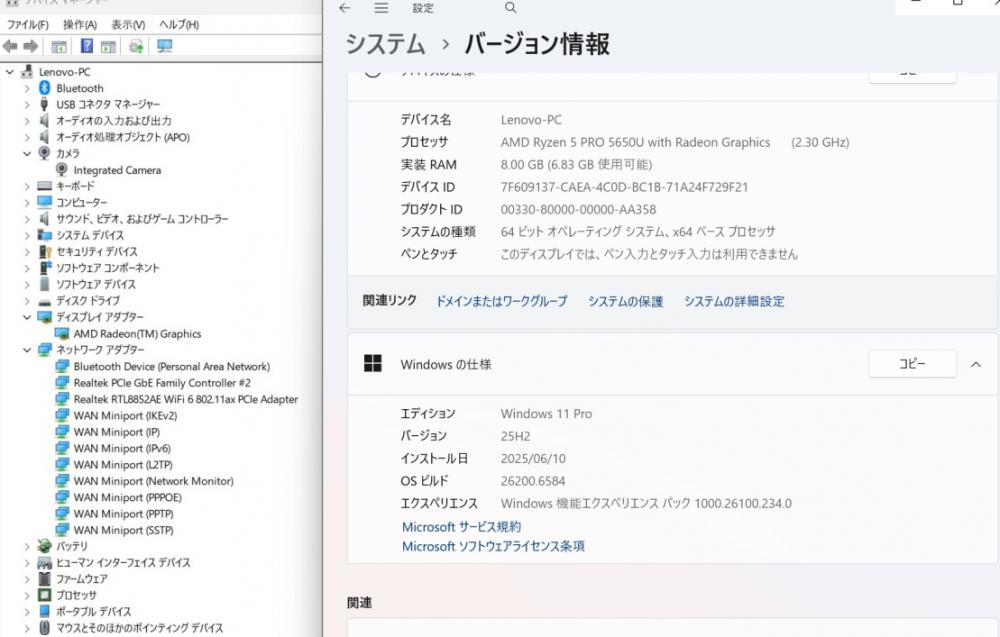Open システムの保護 link

point(626,301)
